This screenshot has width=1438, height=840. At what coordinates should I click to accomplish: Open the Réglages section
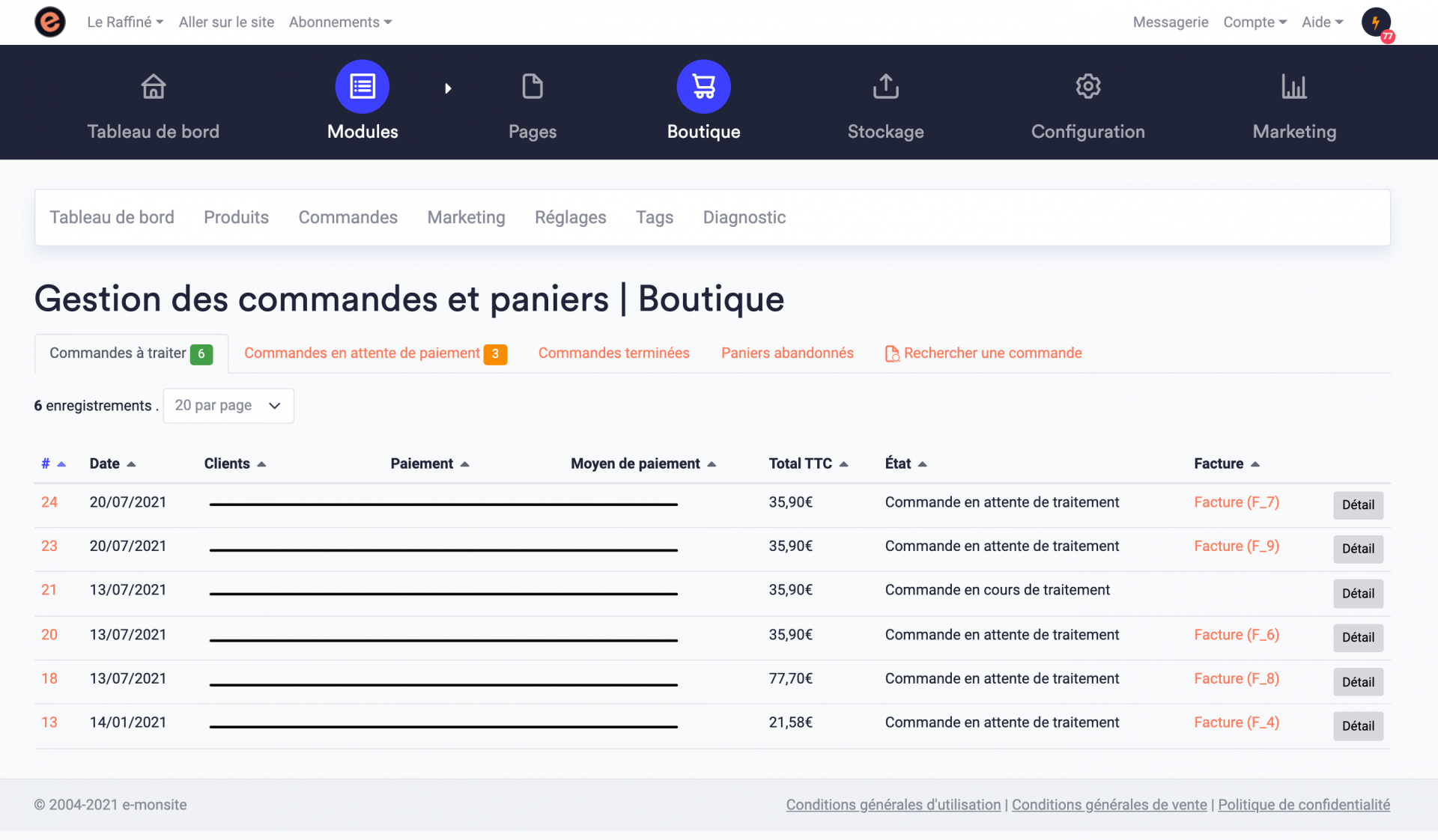tap(570, 217)
